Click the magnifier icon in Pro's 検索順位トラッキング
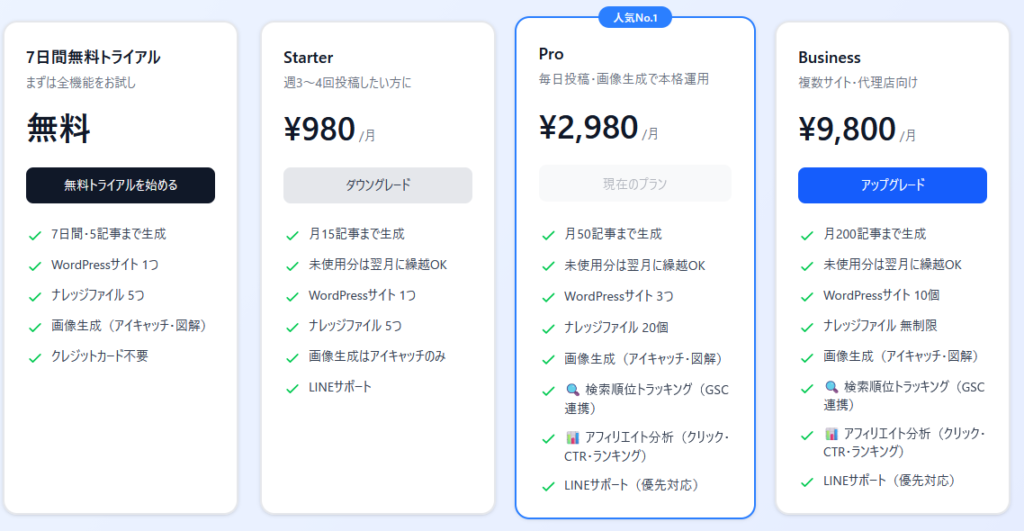The width and height of the screenshot is (1024, 531). click(x=573, y=390)
